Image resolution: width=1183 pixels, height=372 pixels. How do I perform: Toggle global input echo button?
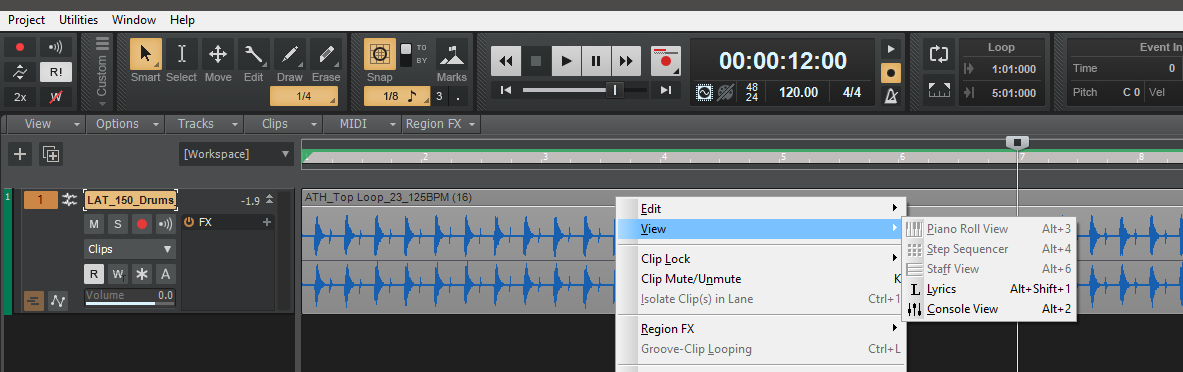pos(55,47)
